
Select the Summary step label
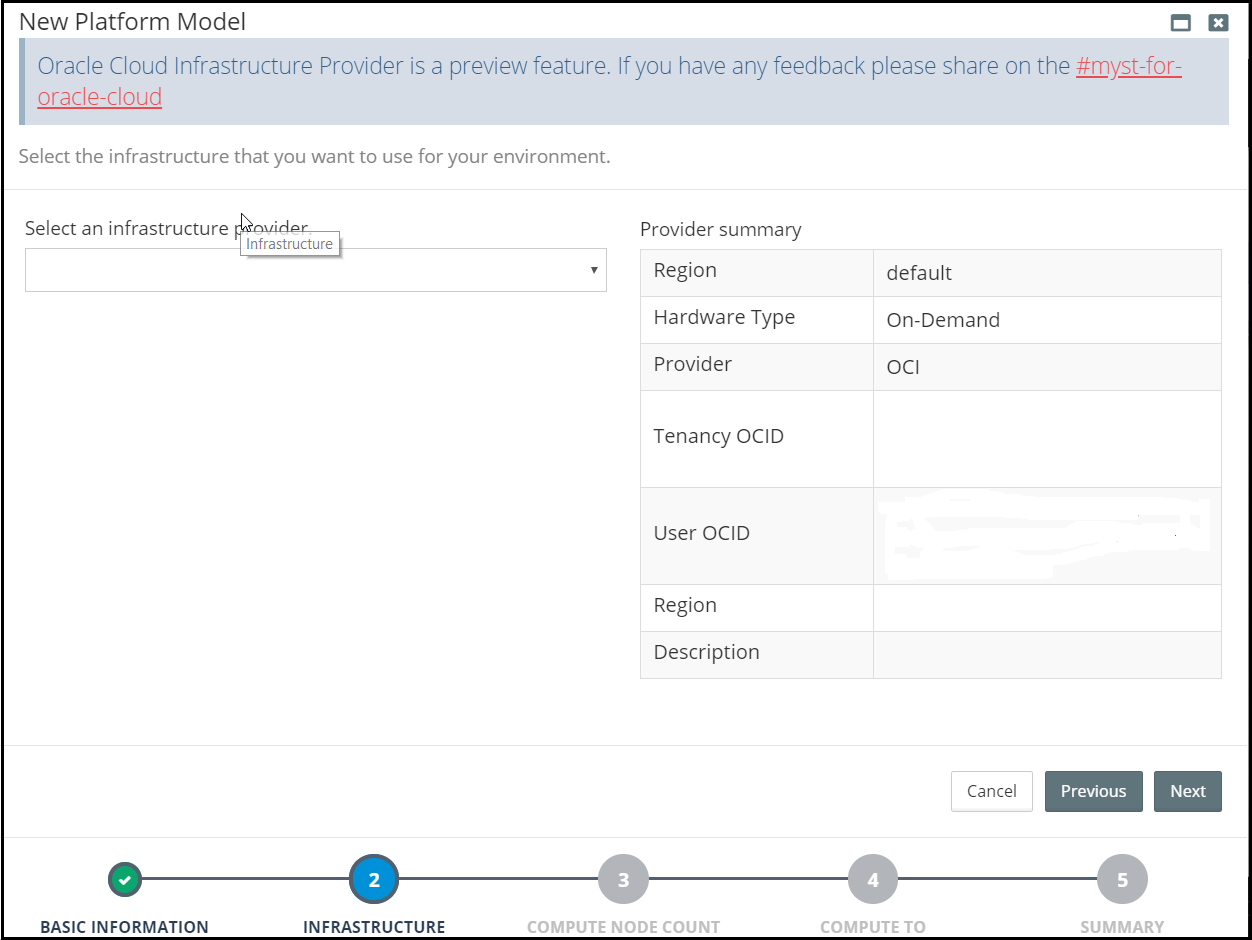[x=1122, y=927]
